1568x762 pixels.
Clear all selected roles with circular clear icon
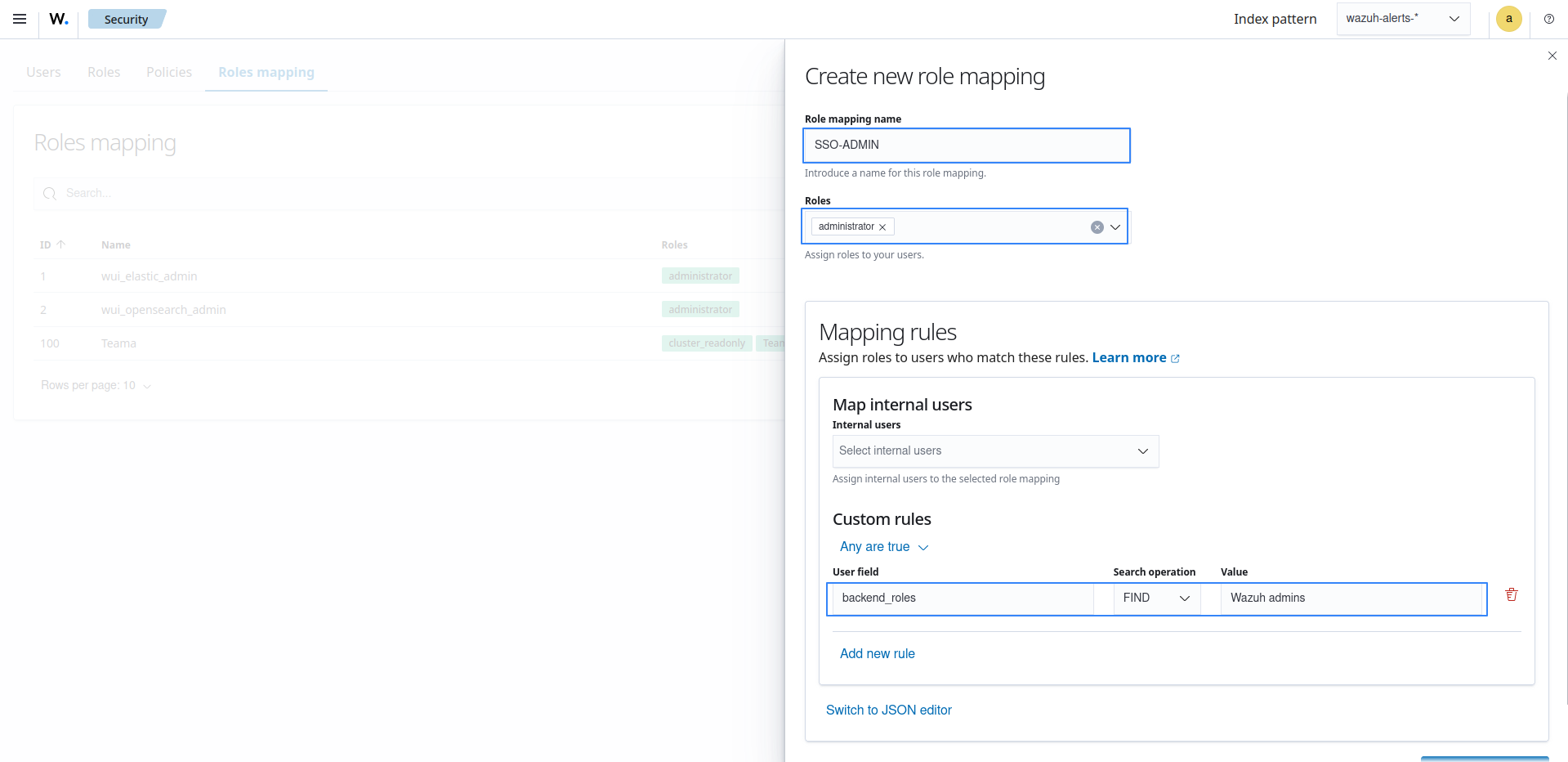point(1097,226)
